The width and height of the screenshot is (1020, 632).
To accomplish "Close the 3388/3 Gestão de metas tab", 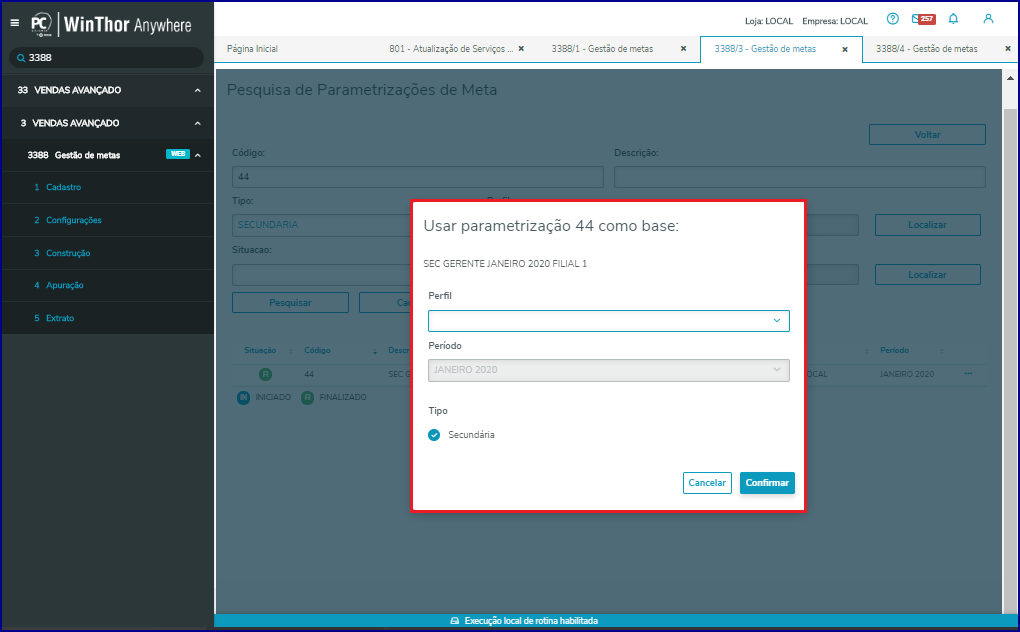I will coord(845,49).
